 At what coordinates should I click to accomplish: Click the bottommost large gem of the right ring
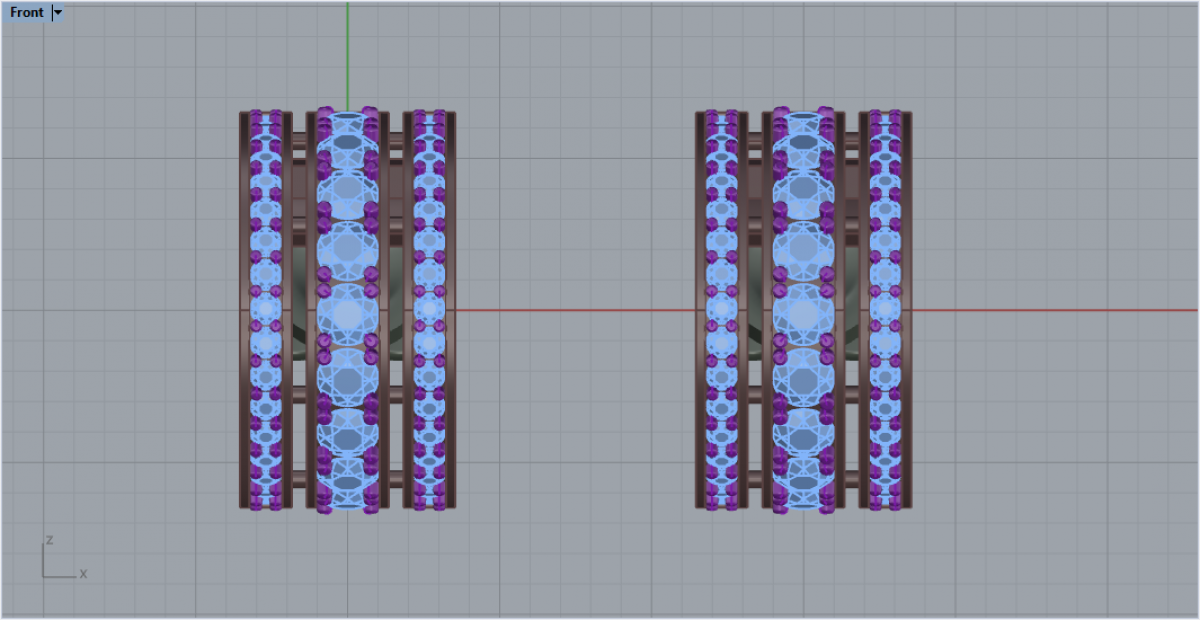[804, 484]
